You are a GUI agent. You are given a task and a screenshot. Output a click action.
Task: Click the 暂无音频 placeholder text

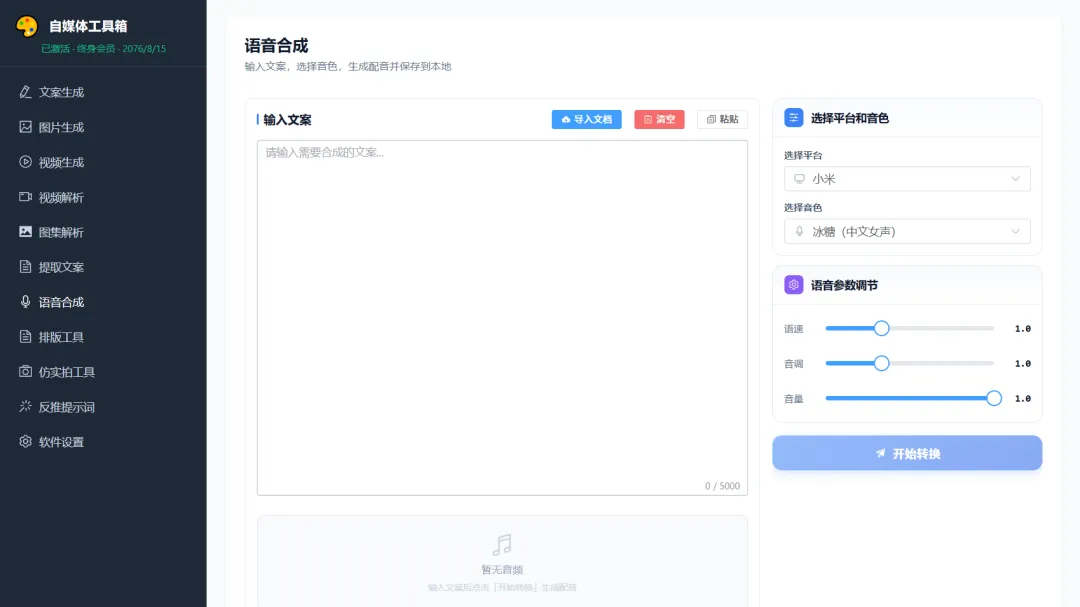point(502,570)
